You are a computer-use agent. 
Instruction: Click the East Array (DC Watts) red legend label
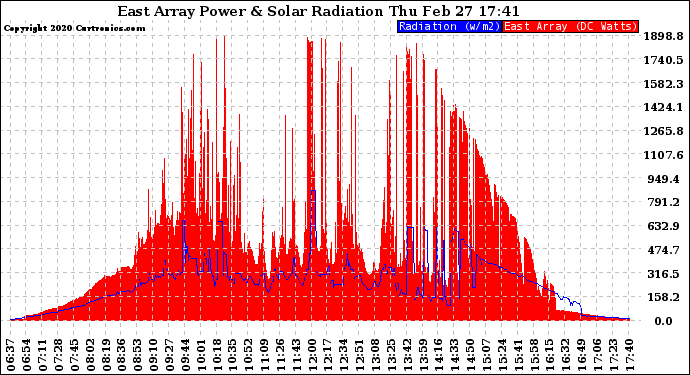point(570,26)
